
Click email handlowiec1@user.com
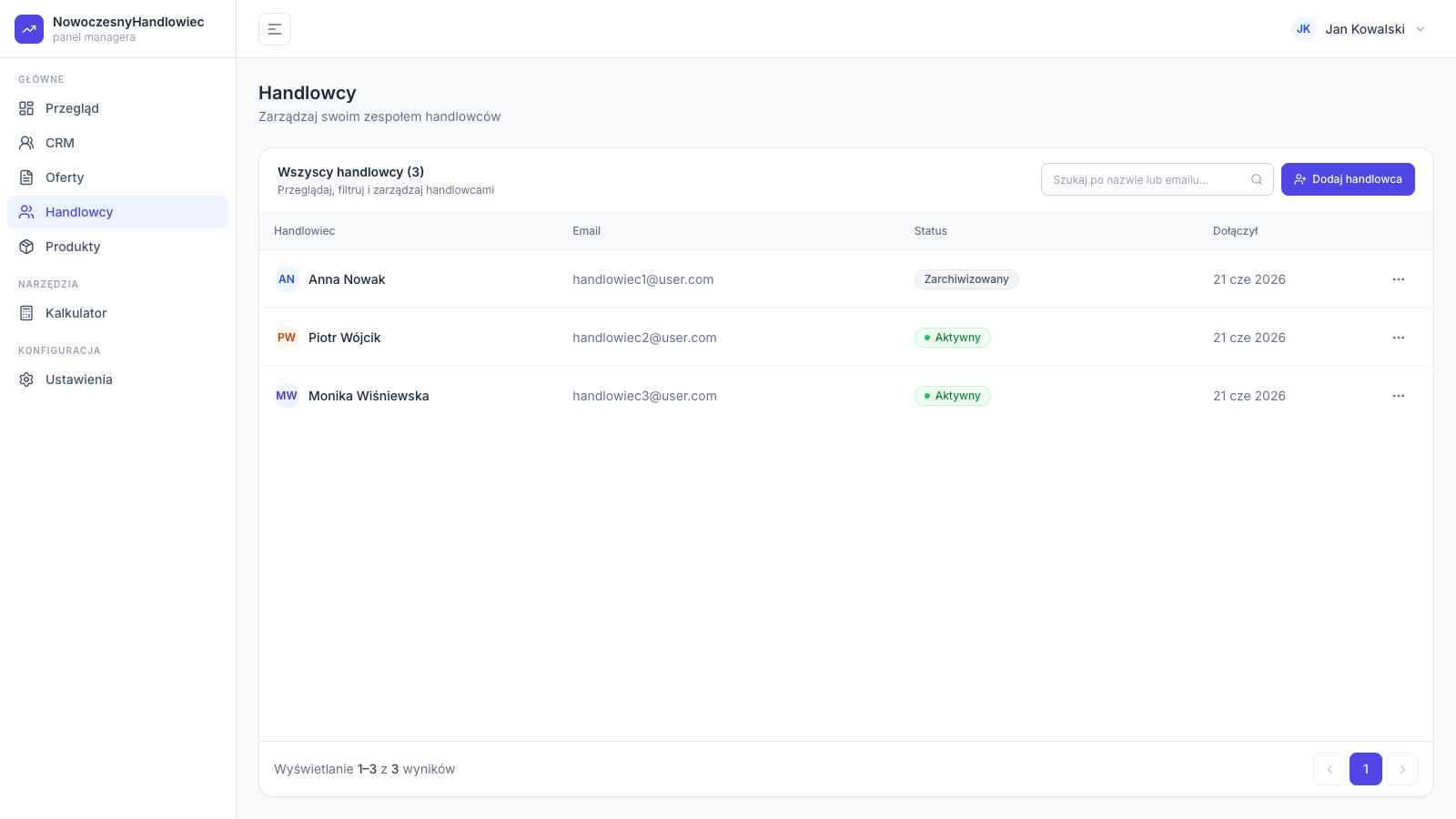click(x=642, y=279)
